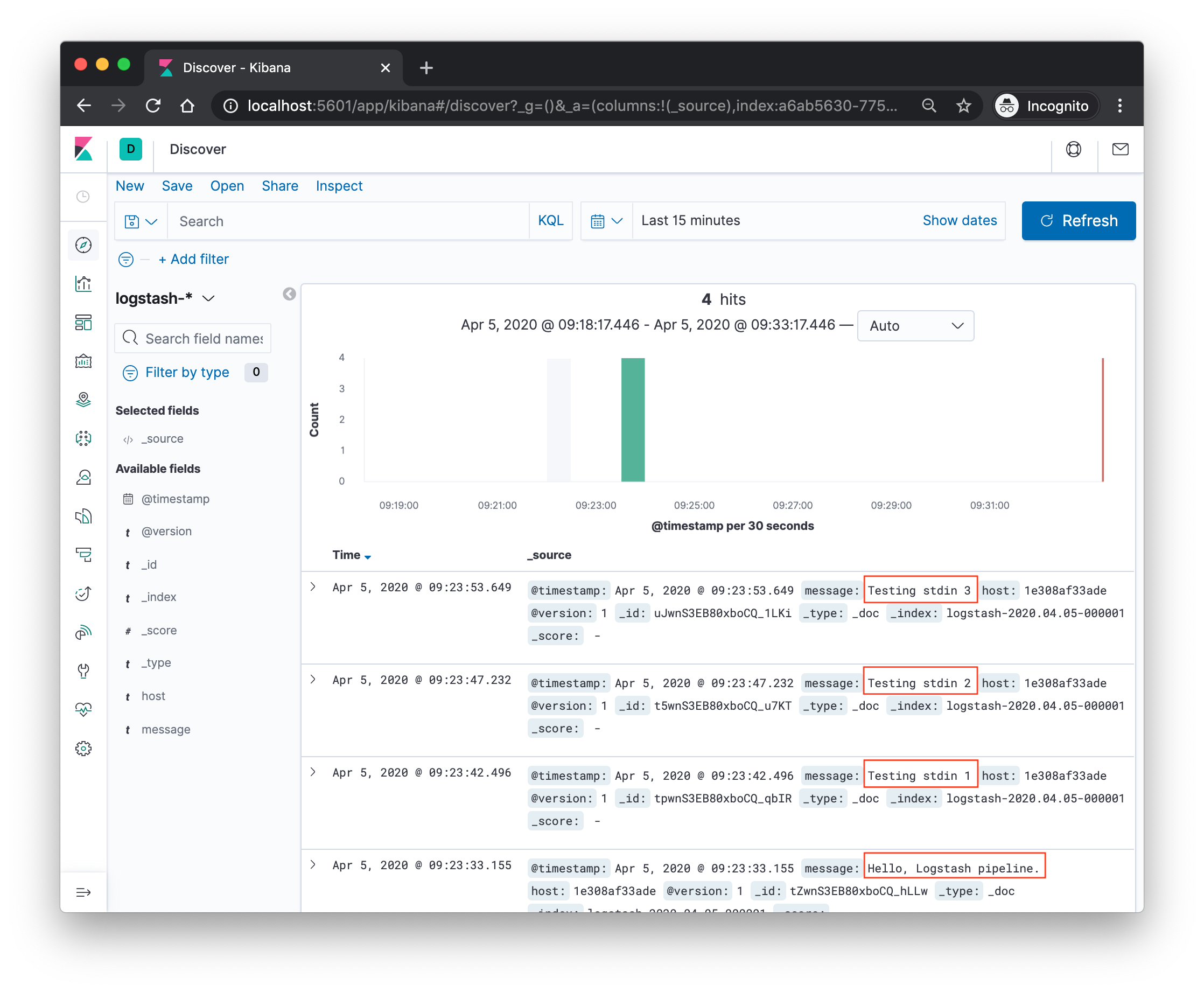This screenshot has width=1204, height=992.
Task: Open the APM icon in sidebar
Action: point(83,554)
